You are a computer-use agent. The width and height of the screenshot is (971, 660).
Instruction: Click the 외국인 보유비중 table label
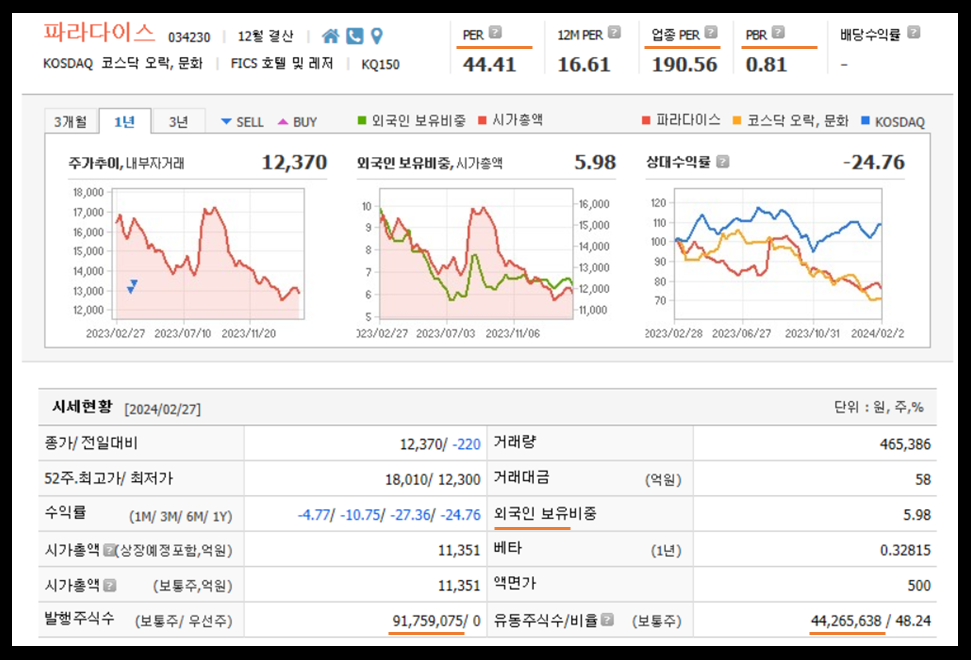pos(545,513)
